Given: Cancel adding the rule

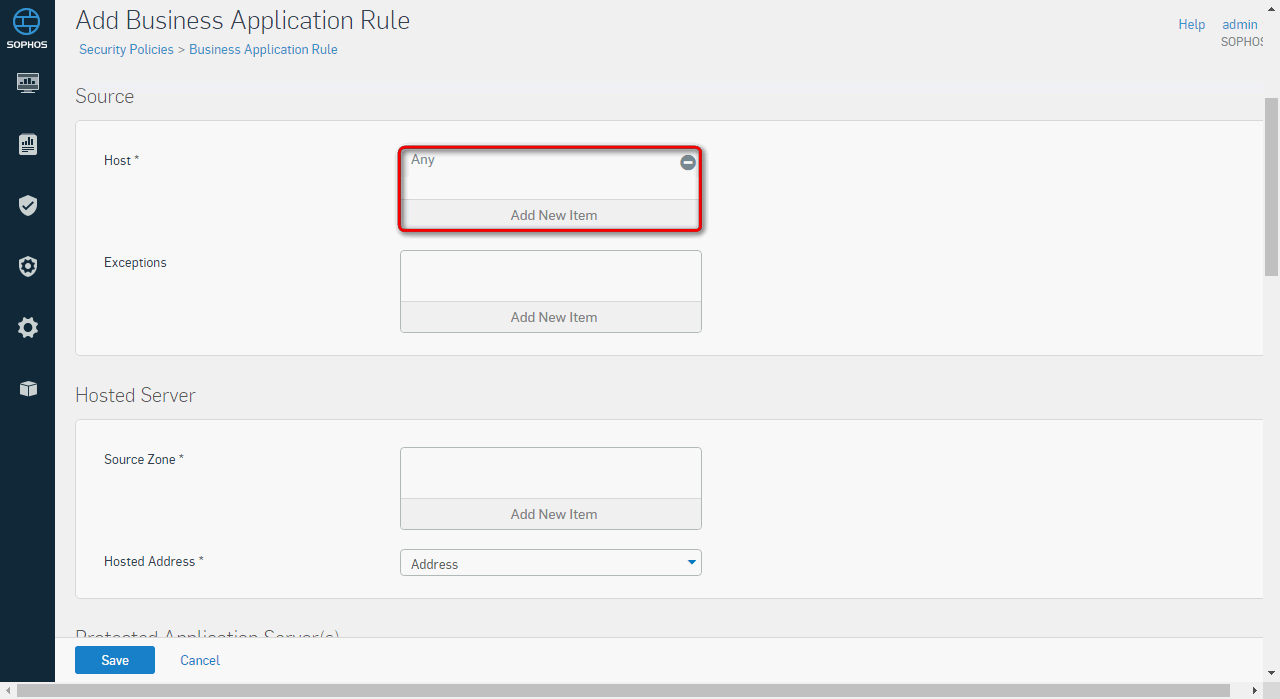Looking at the screenshot, I should click(x=200, y=660).
